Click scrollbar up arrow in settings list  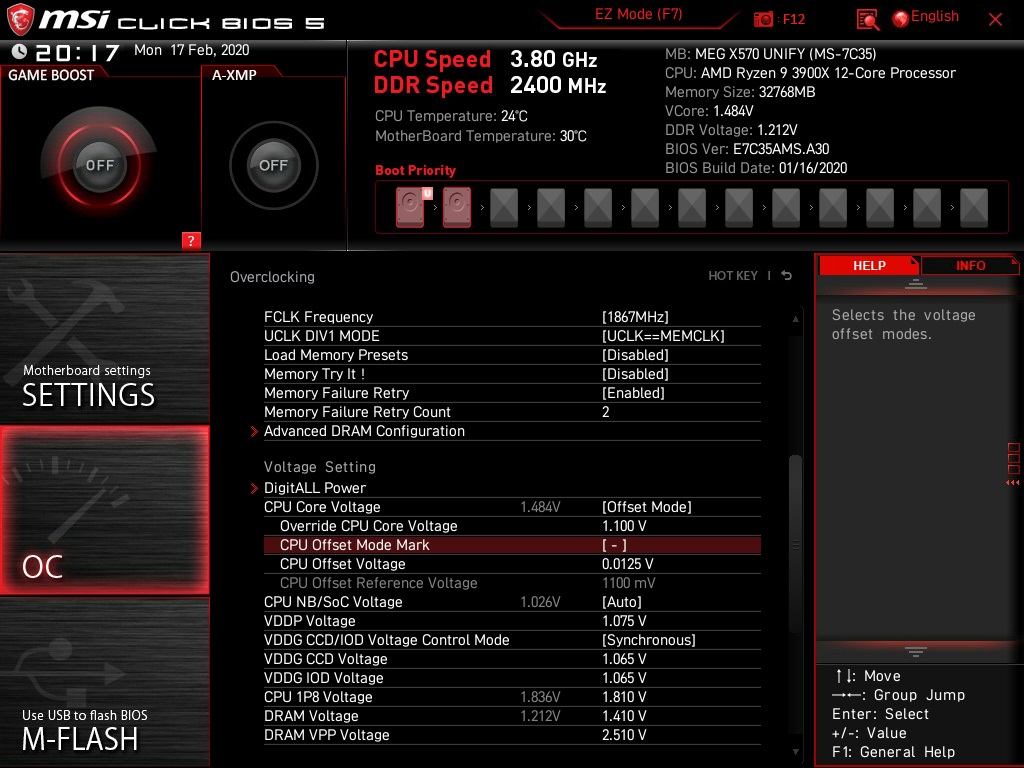tap(795, 319)
